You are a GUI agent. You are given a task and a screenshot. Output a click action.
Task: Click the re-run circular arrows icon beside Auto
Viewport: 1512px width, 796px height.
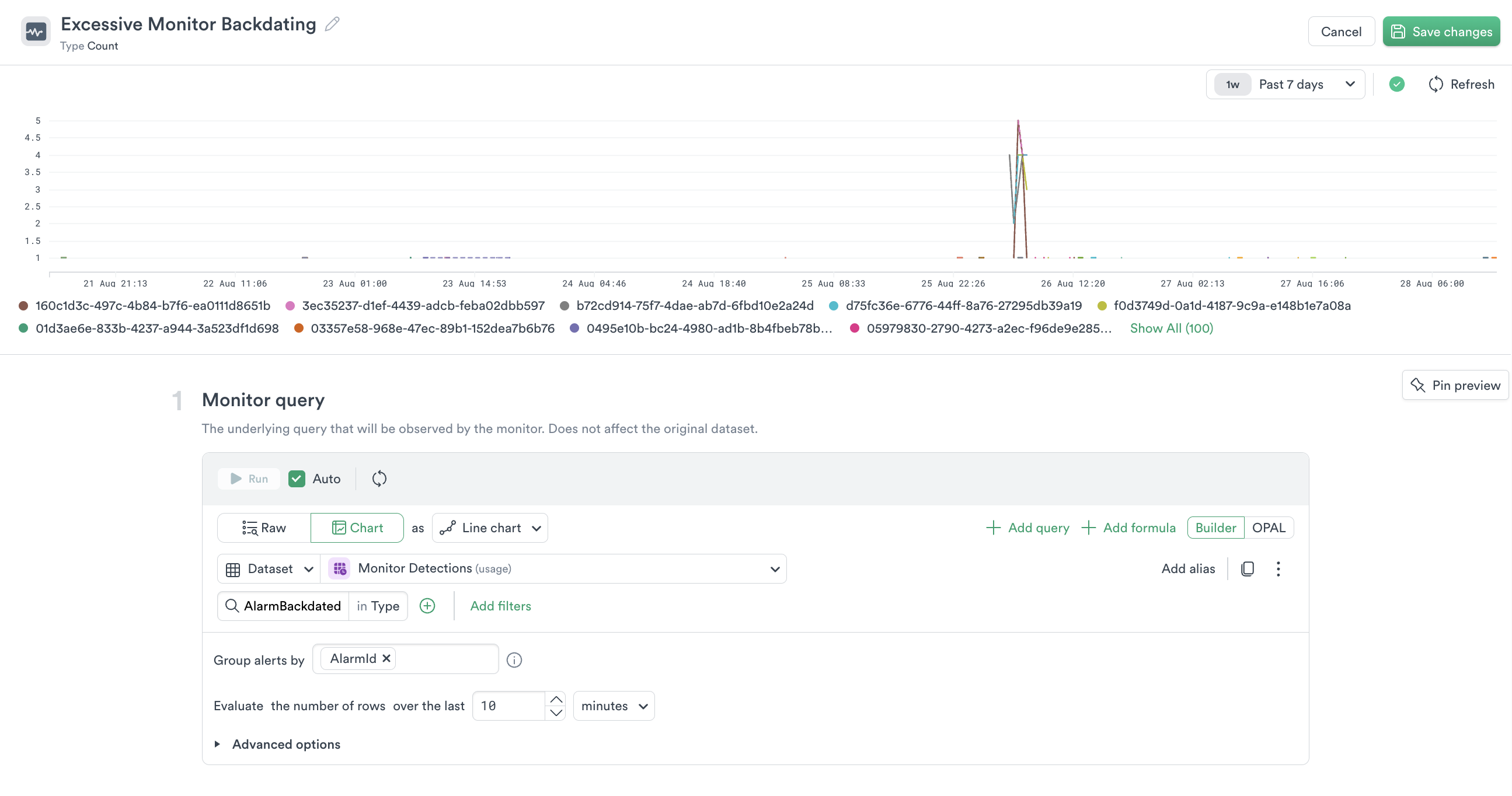coord(379,479)
